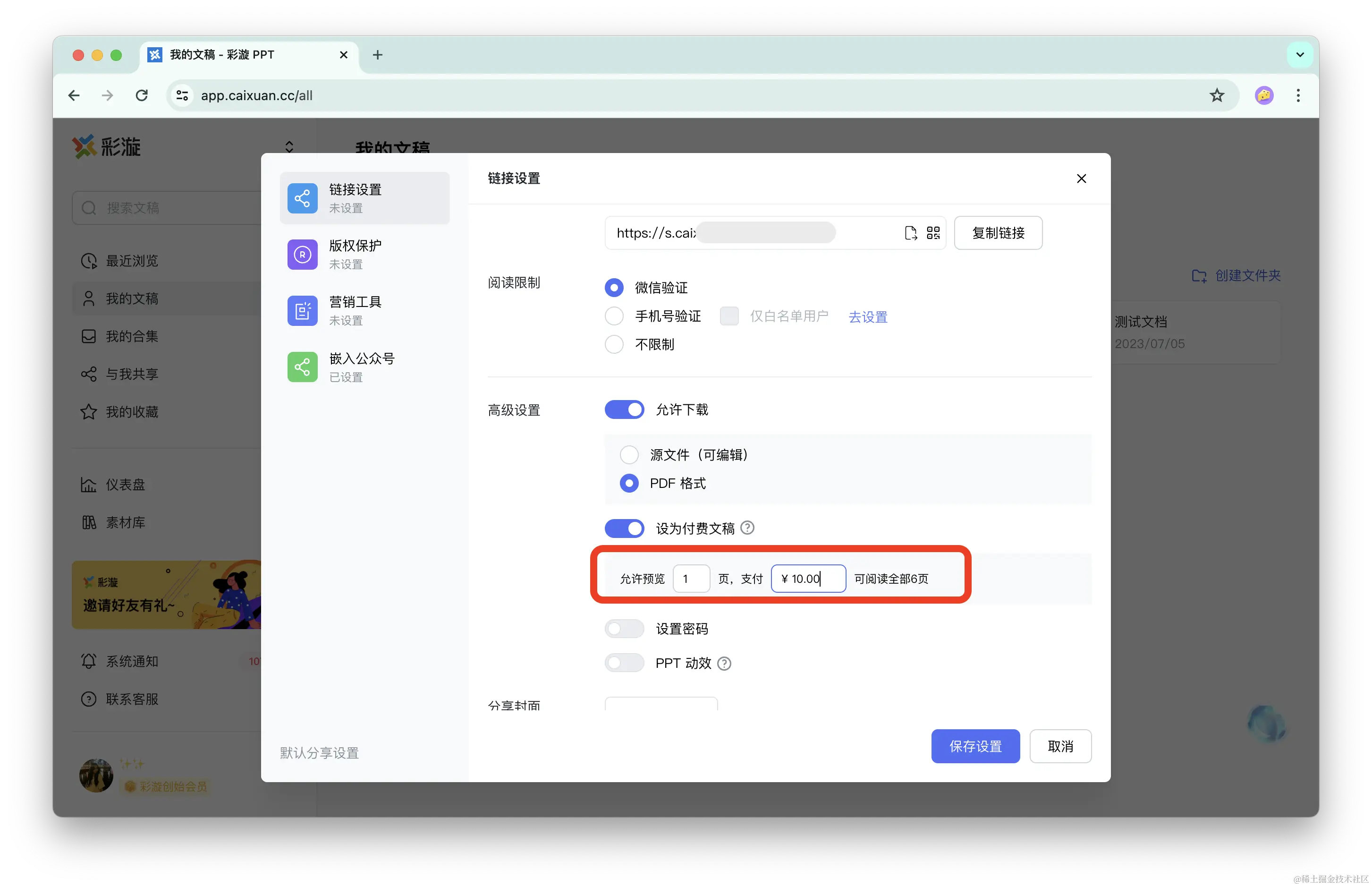Reload the browser page

142,95
